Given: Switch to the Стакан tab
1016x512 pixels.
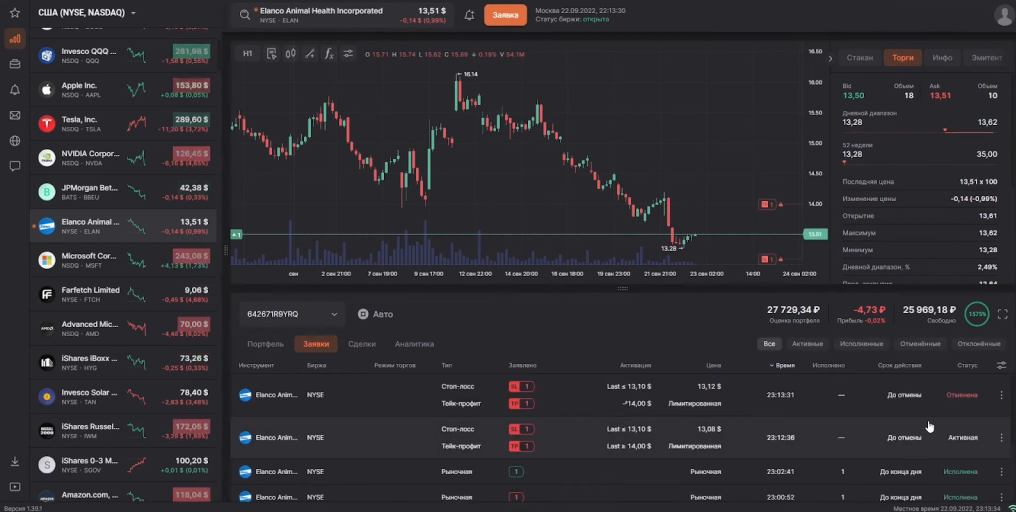Looking at the screenshot, I should (859, 58).
